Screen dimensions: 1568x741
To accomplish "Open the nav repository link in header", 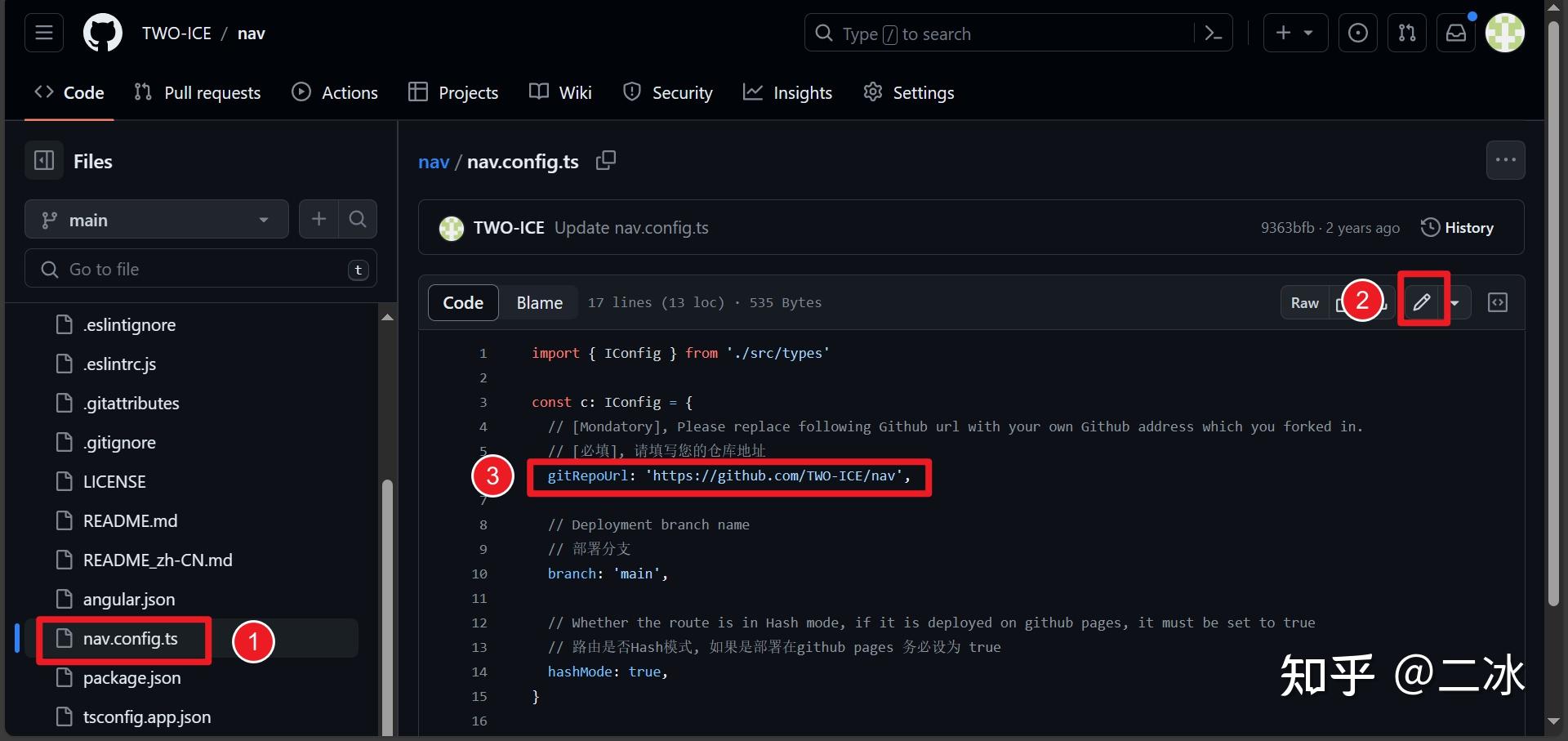I will pyautogui.click(x=252, y=33).
